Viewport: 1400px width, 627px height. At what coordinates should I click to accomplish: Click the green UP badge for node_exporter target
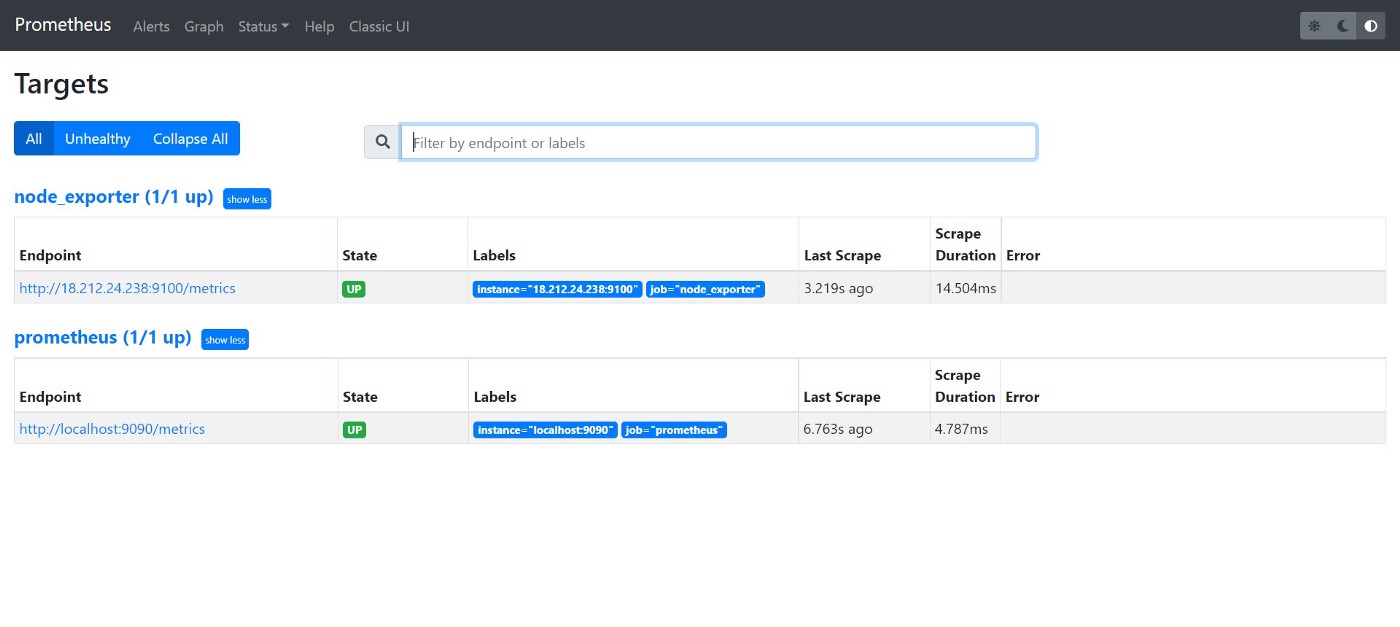[x=353, y=288]
